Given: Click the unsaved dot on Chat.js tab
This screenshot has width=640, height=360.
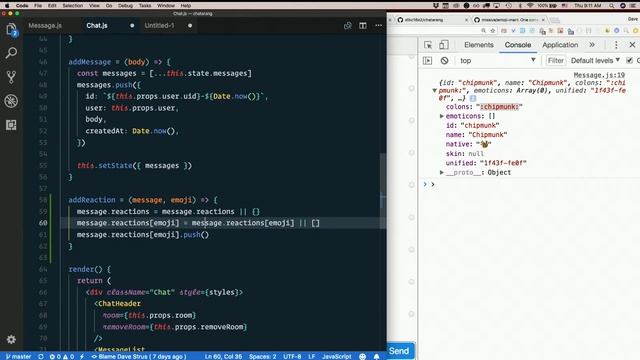Looking at the screenshot, I should pyautogui.click(x=132, y=26).
